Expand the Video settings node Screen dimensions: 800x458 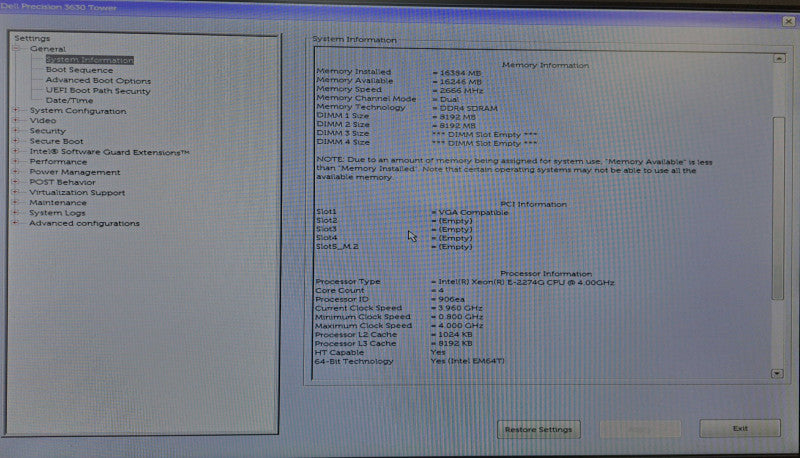pyautogui.click(x=16, y=120)
